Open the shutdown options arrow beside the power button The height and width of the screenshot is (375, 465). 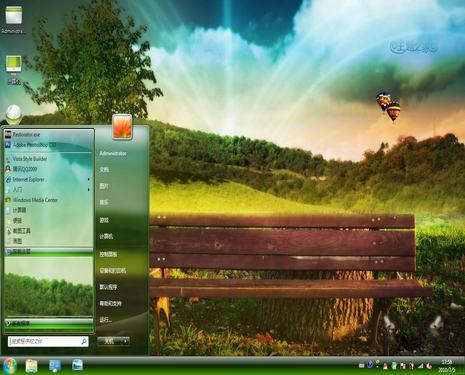(125, 341)
